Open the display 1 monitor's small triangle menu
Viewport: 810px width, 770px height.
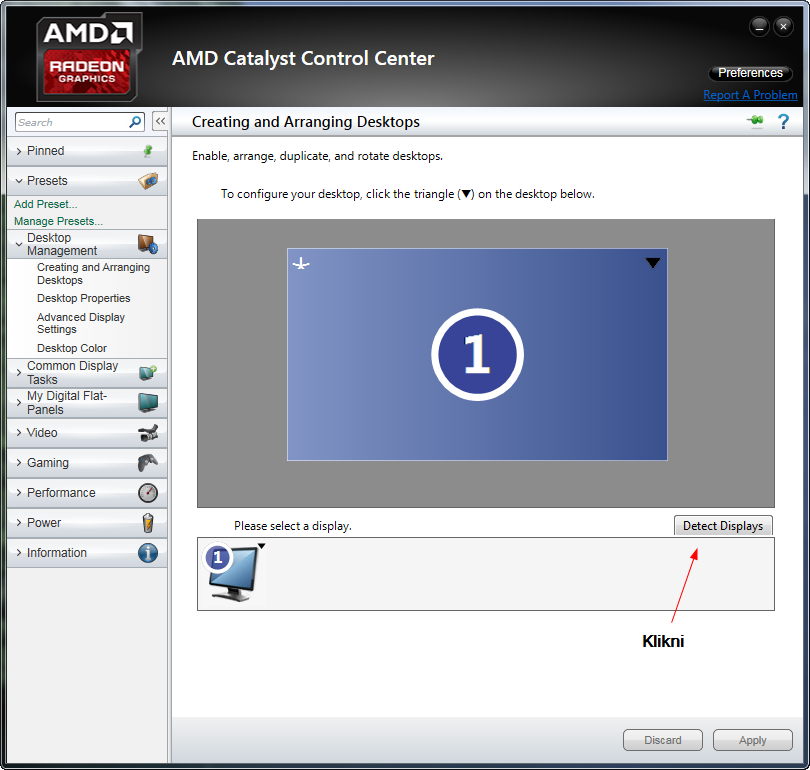[x=261, y=546]
